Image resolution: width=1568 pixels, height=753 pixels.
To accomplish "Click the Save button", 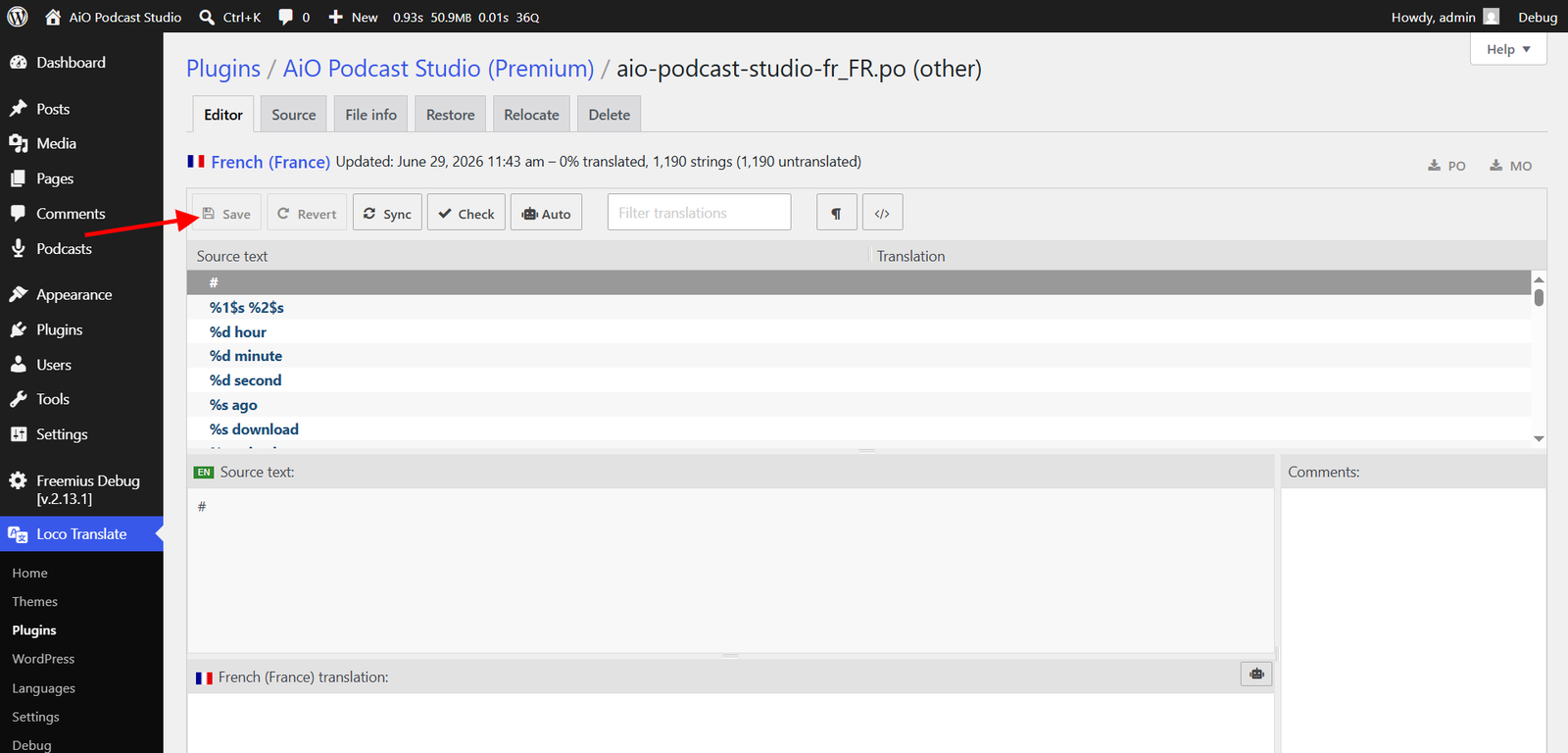I will (226, 213).
